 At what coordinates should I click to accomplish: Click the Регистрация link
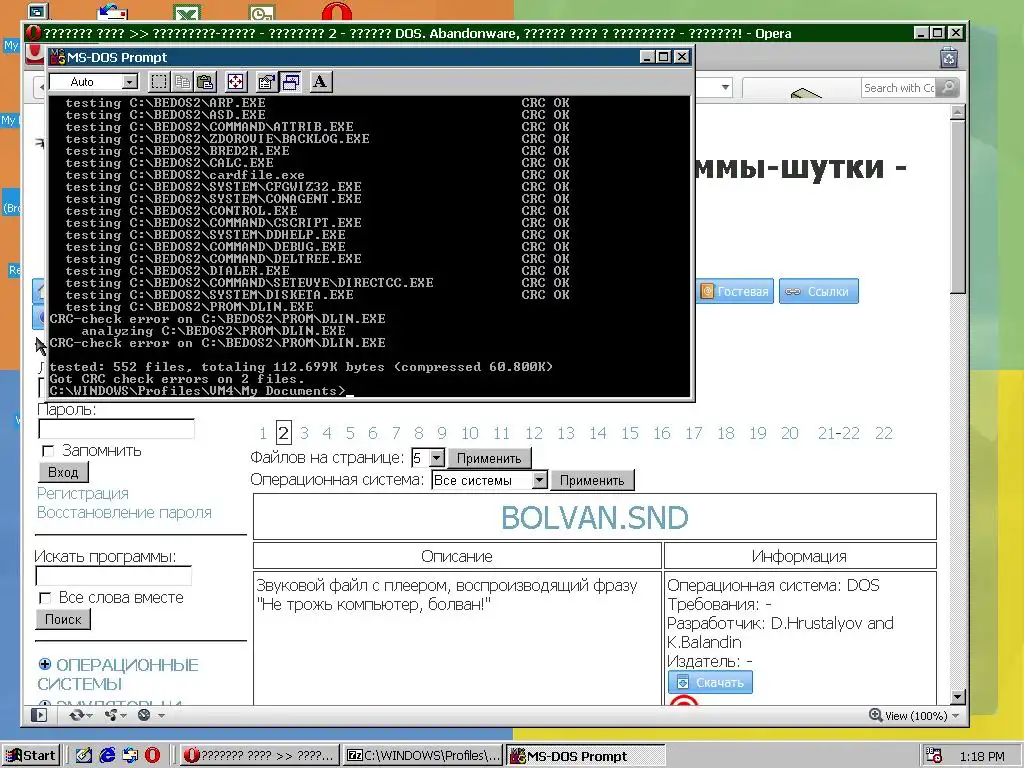tap(83, 493)
